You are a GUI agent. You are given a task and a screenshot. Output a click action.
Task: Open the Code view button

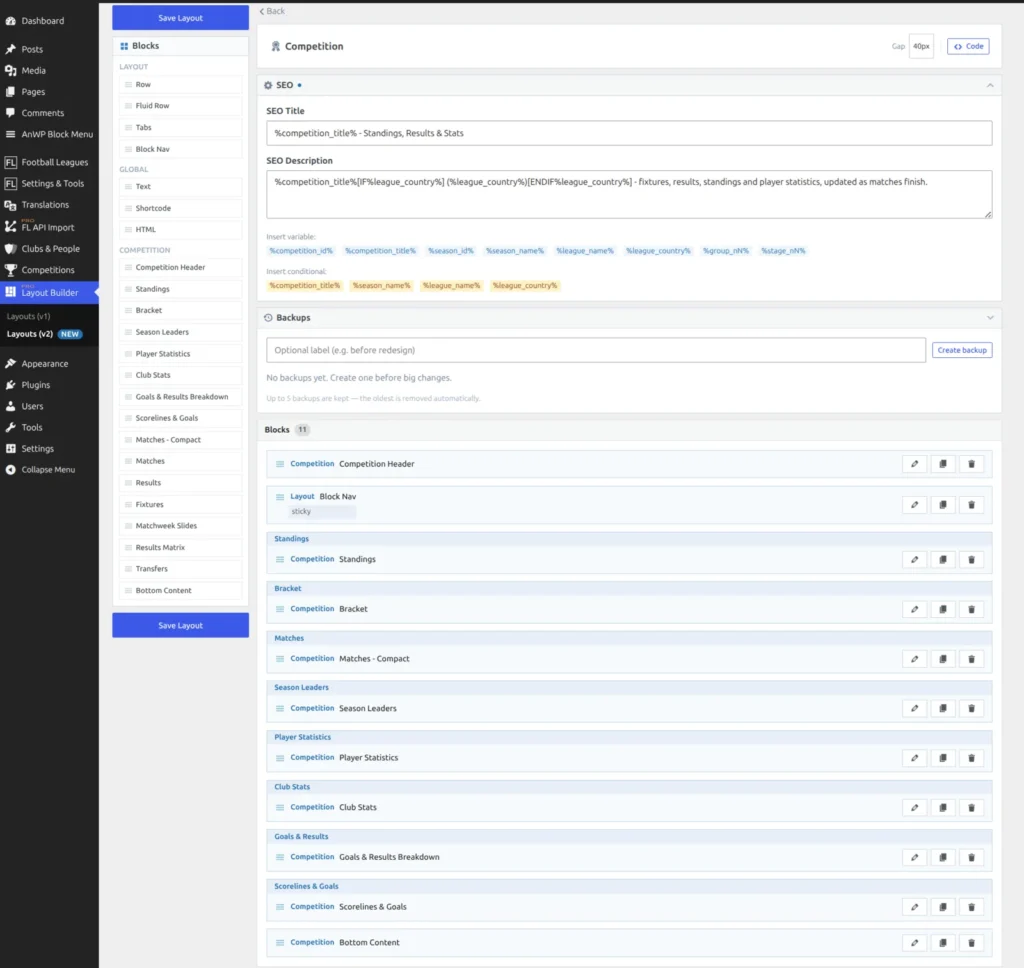pyautogui.click(x=968, y=46)
